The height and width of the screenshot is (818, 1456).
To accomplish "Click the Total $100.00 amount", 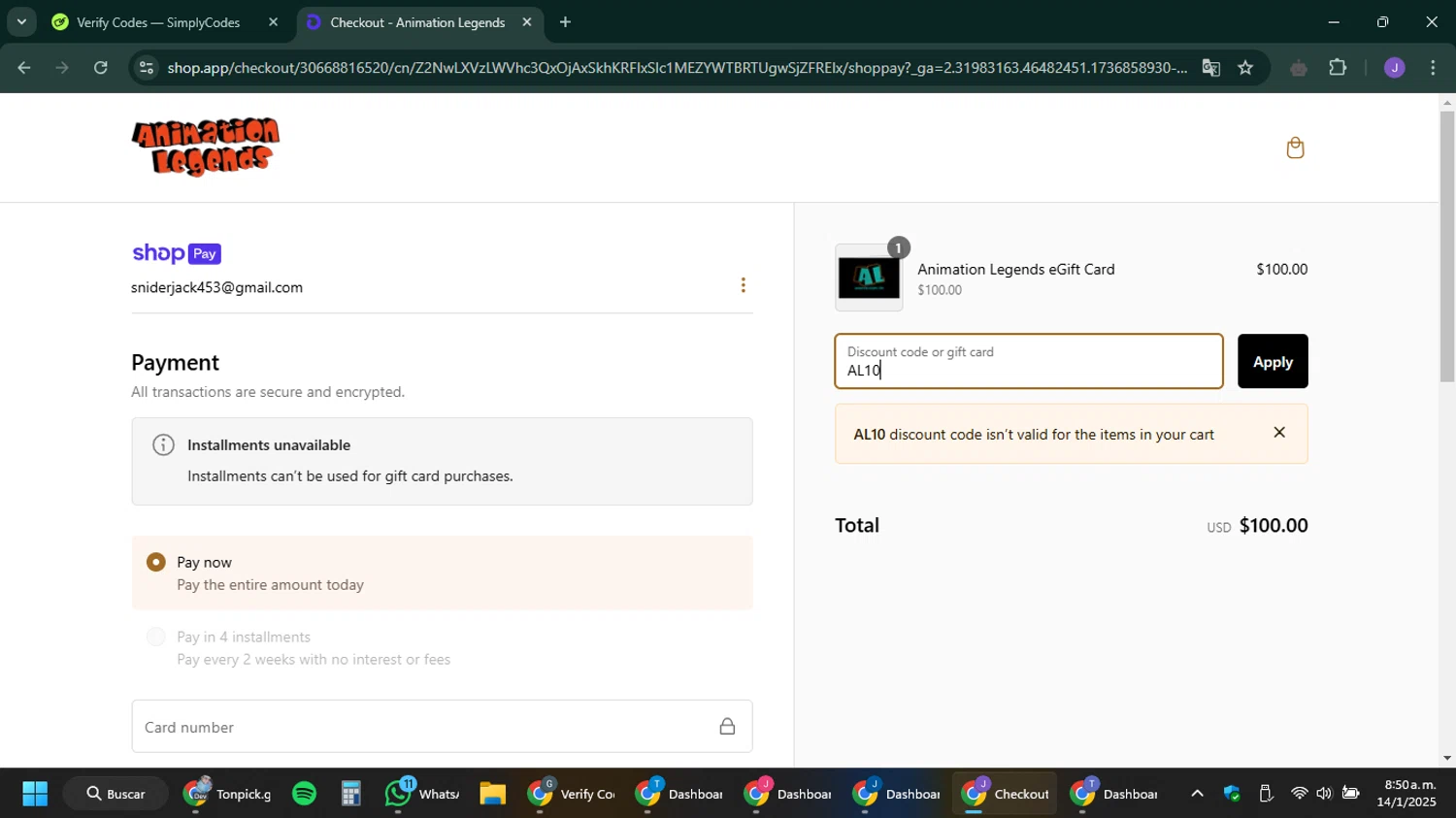I will coord(1274,526).
